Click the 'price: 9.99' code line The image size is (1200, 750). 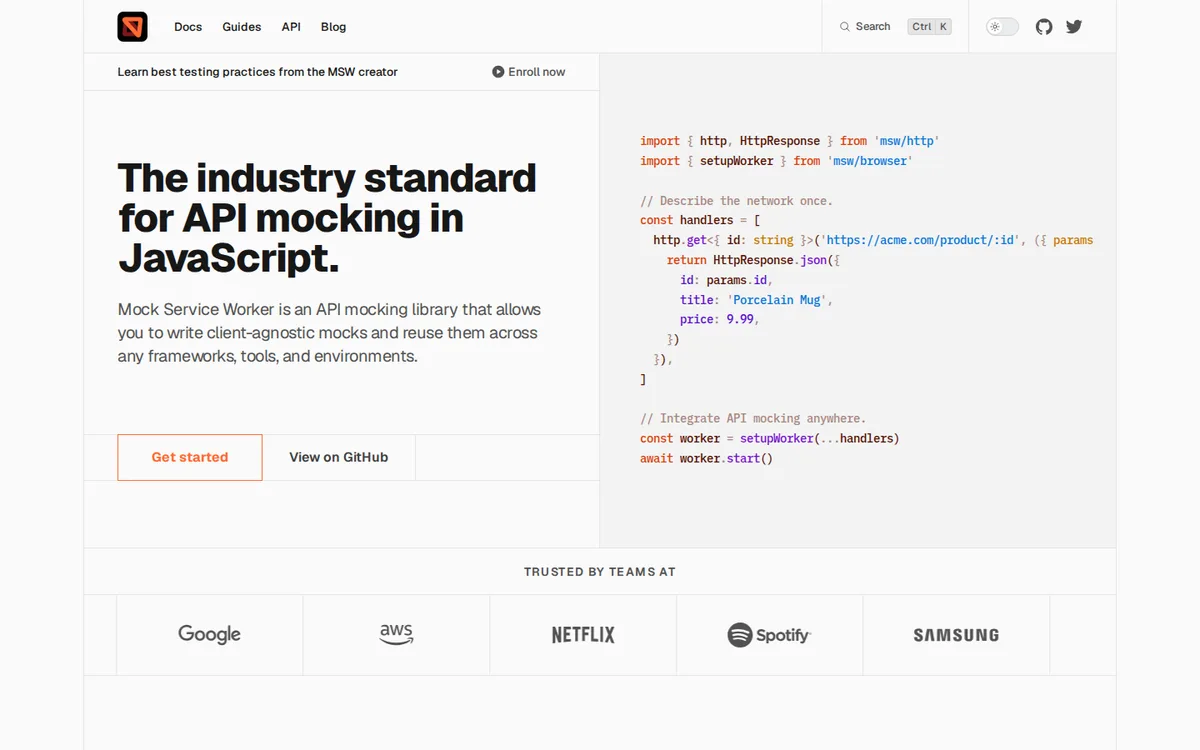(x=720, y=319)
